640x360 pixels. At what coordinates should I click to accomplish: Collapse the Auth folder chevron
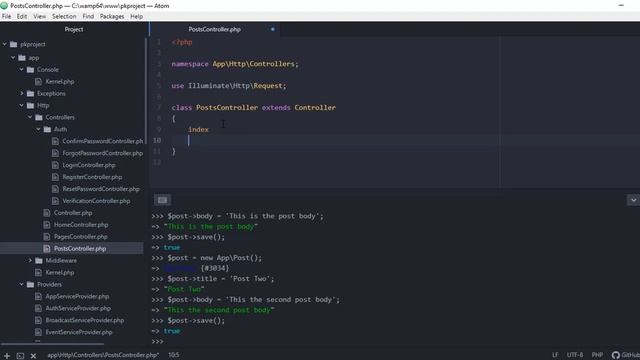(39, 129)
